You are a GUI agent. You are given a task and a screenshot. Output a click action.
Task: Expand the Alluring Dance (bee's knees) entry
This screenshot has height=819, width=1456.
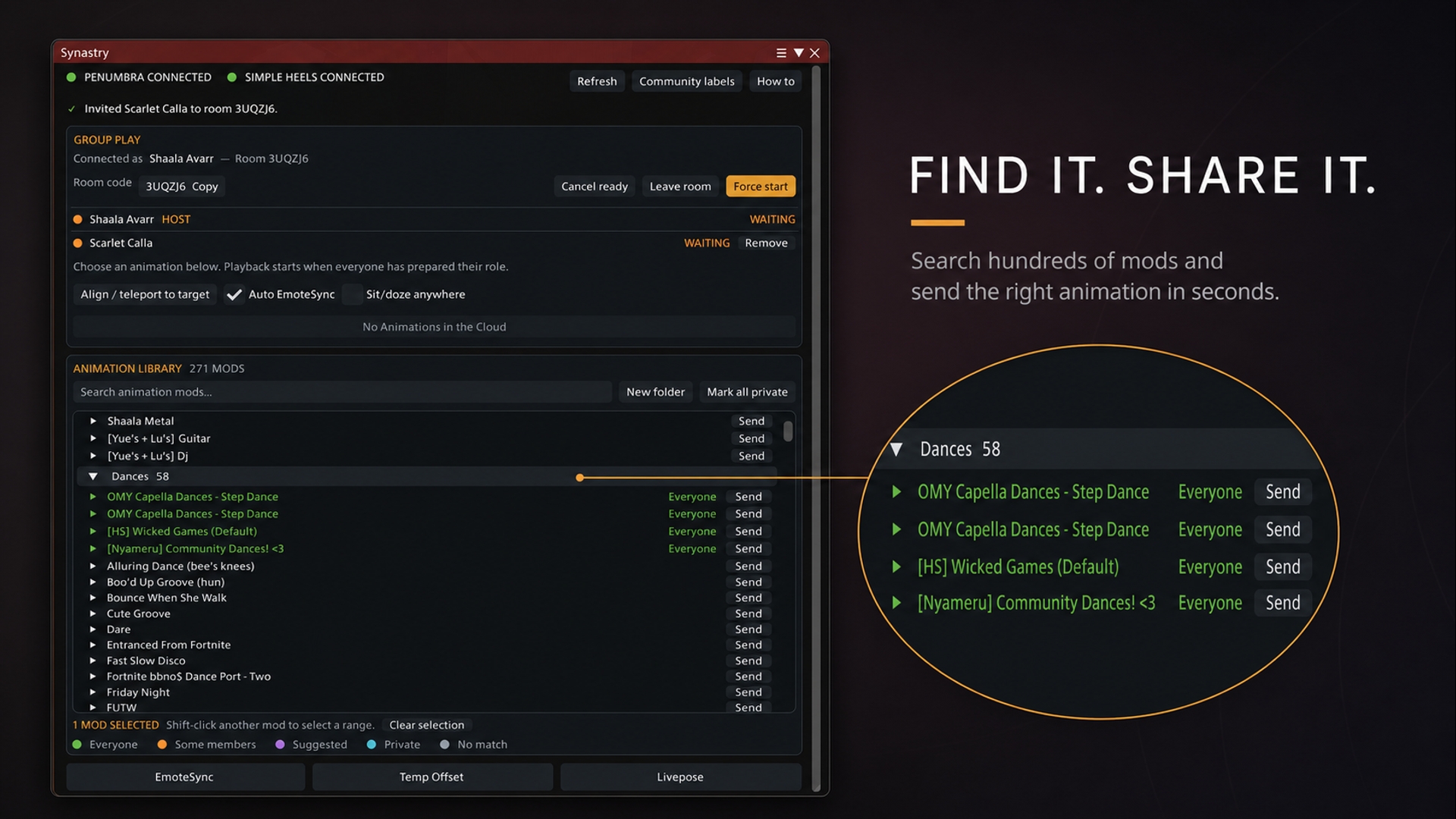tap(93, 566)
